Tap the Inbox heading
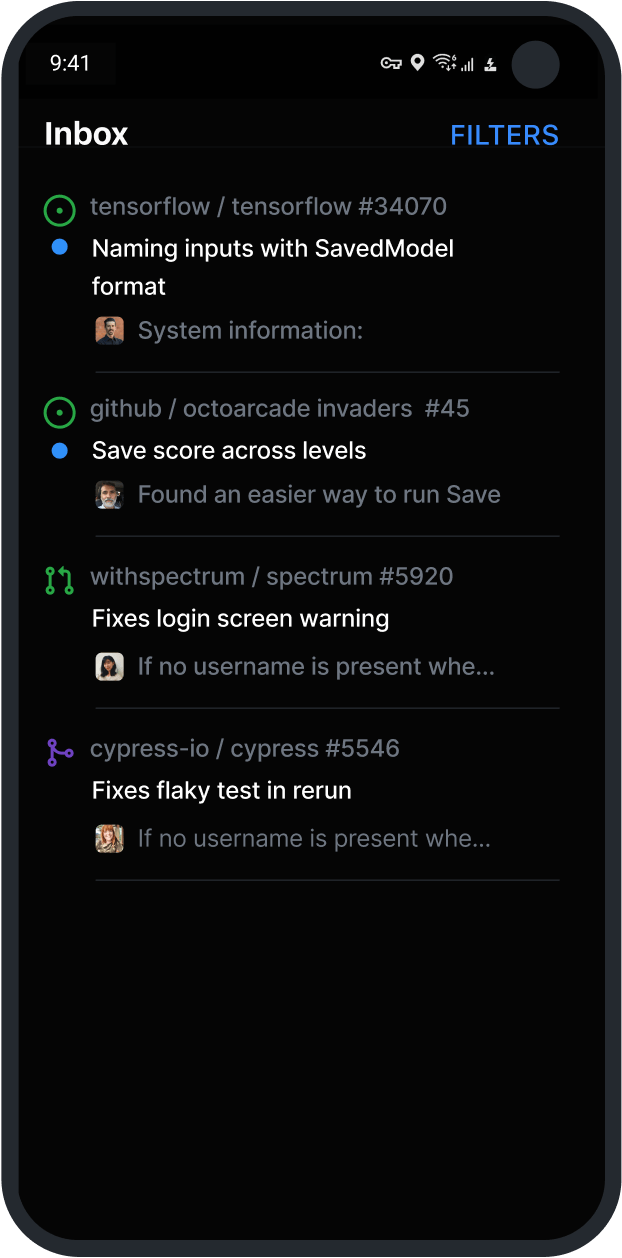 point(86,134)
